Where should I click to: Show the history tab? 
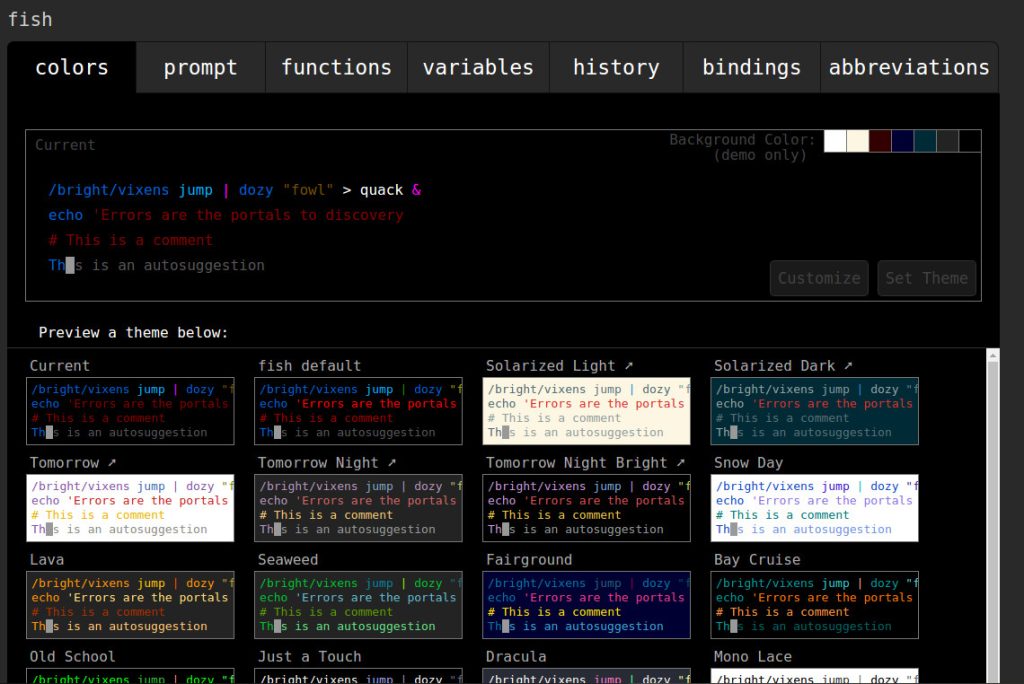[616, 68]
